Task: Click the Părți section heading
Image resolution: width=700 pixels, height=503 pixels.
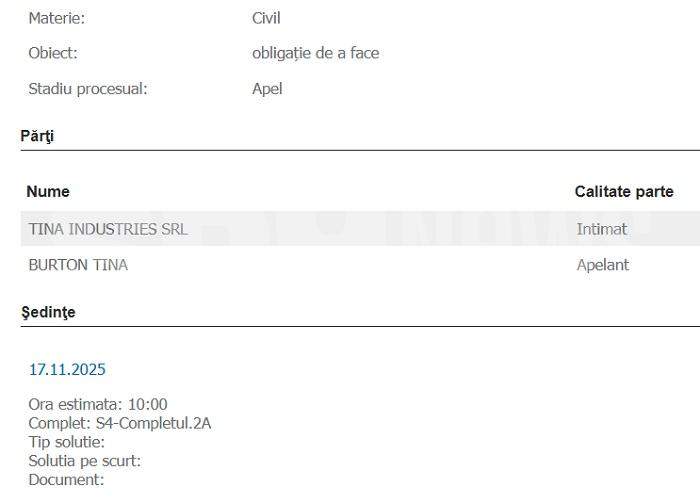Action: (x=37, y=136)
